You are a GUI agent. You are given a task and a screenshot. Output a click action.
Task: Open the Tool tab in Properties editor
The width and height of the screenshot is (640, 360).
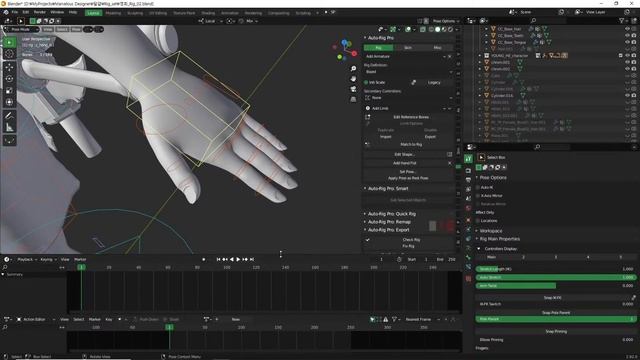tap(468, 158)
